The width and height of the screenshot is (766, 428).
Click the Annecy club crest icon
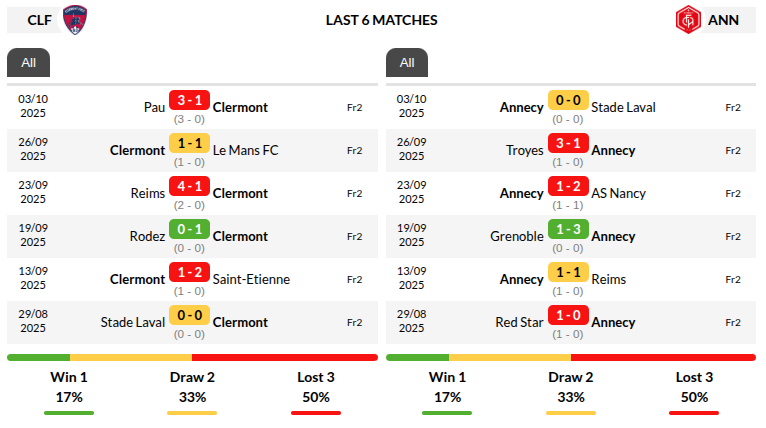coord(688,20)
